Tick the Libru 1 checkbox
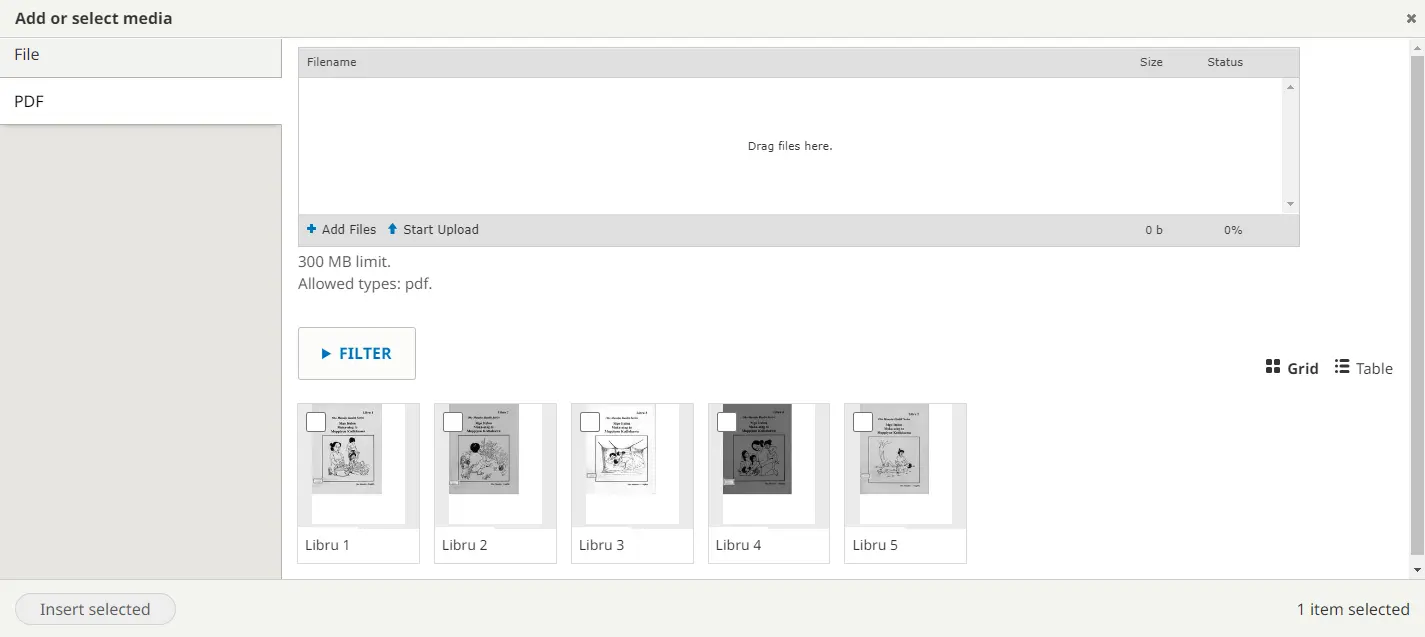This screenshot has height=637, width=1425. (316, 422)
